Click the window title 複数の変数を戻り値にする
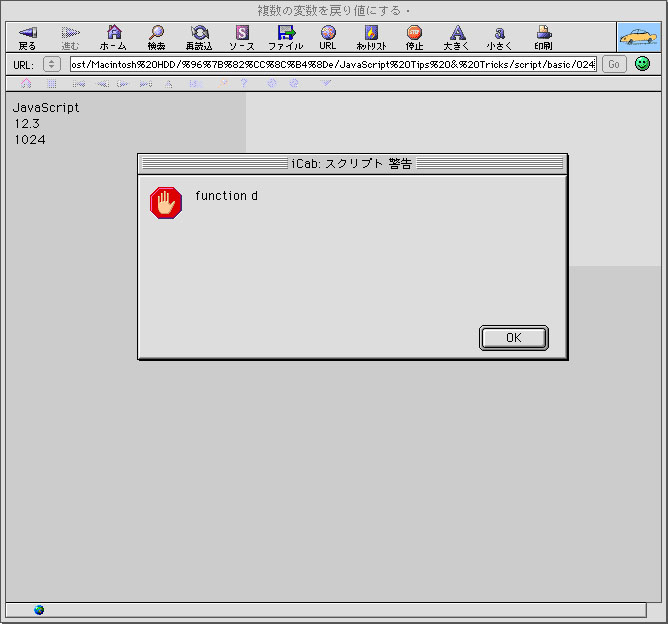This screenshot has width=668, height=624. tap(329, 10)
